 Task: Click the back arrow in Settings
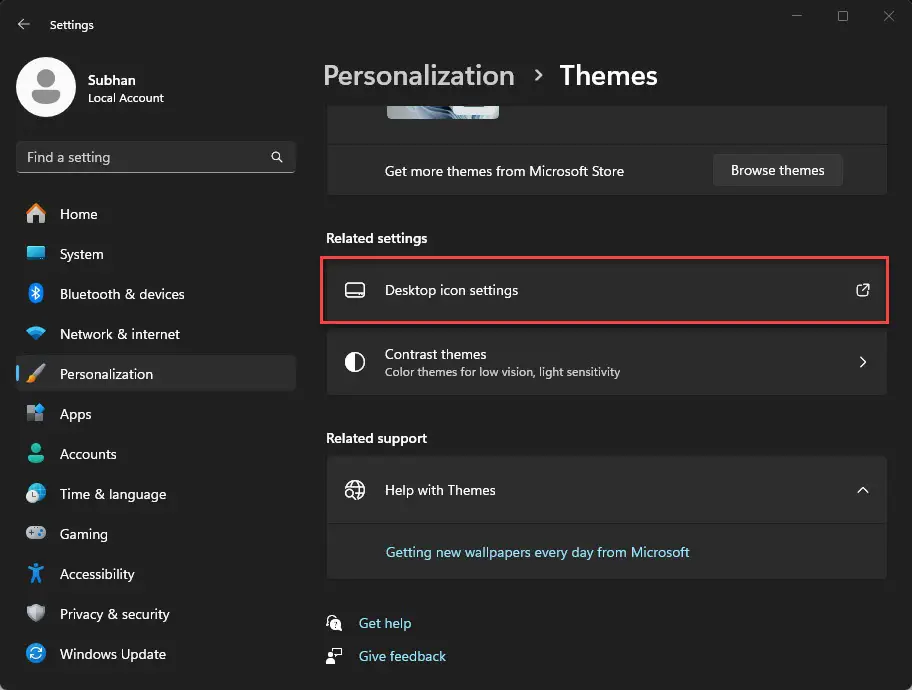click(x=24, y=24)
